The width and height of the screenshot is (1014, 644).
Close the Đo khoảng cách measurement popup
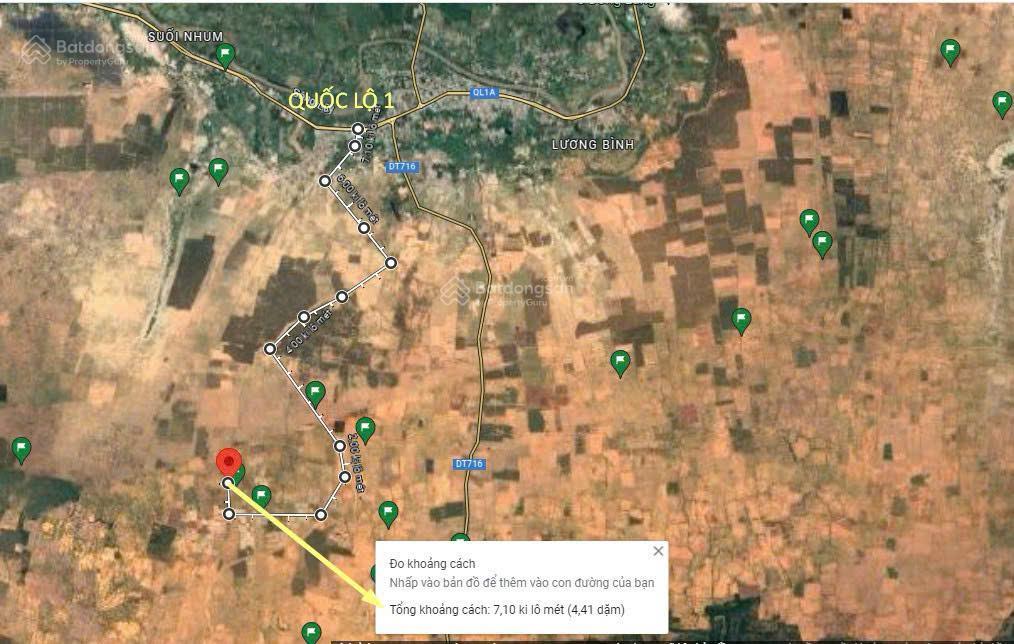click(x=658, y=551)
